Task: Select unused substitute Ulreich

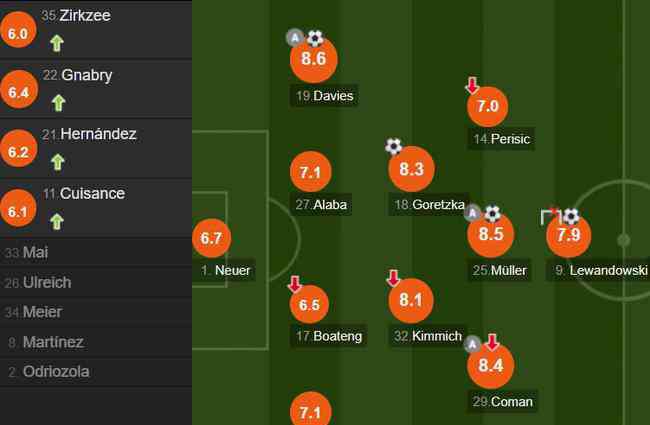Action: pyautogui.click(x=96, y=282)
